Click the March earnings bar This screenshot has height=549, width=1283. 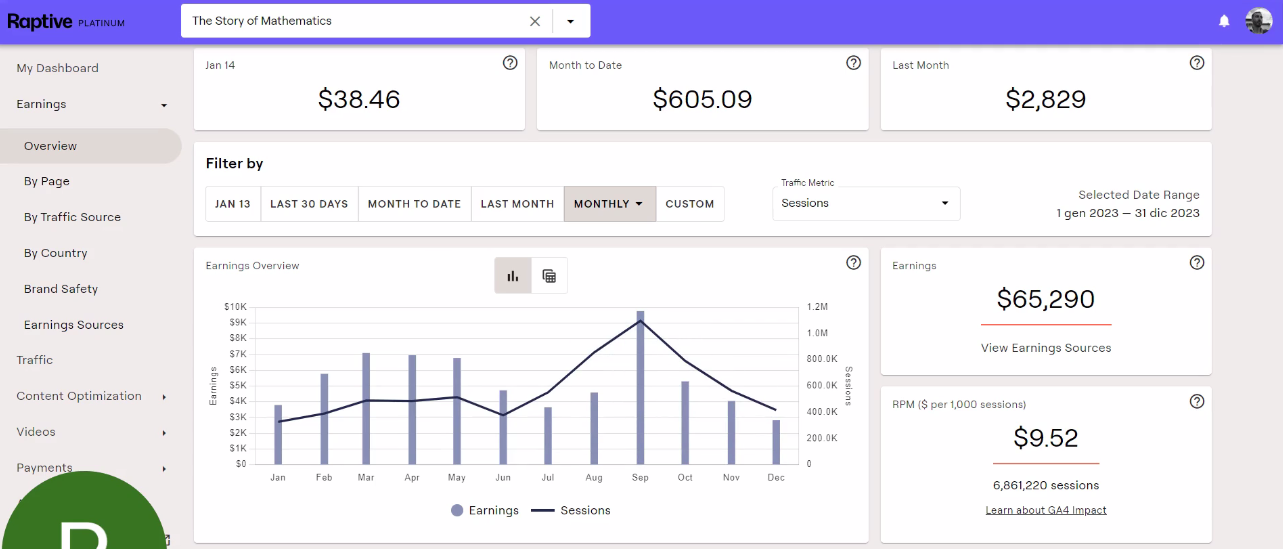coord(367,408)
